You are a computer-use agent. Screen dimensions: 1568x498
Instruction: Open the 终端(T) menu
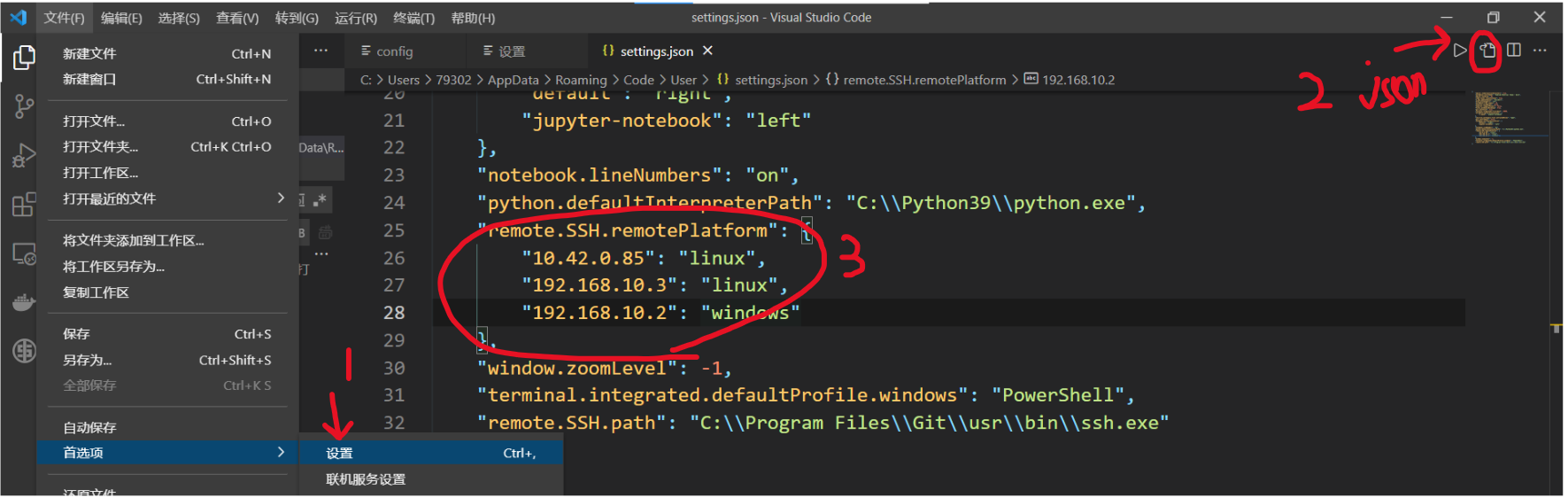(x=413, y=18)
